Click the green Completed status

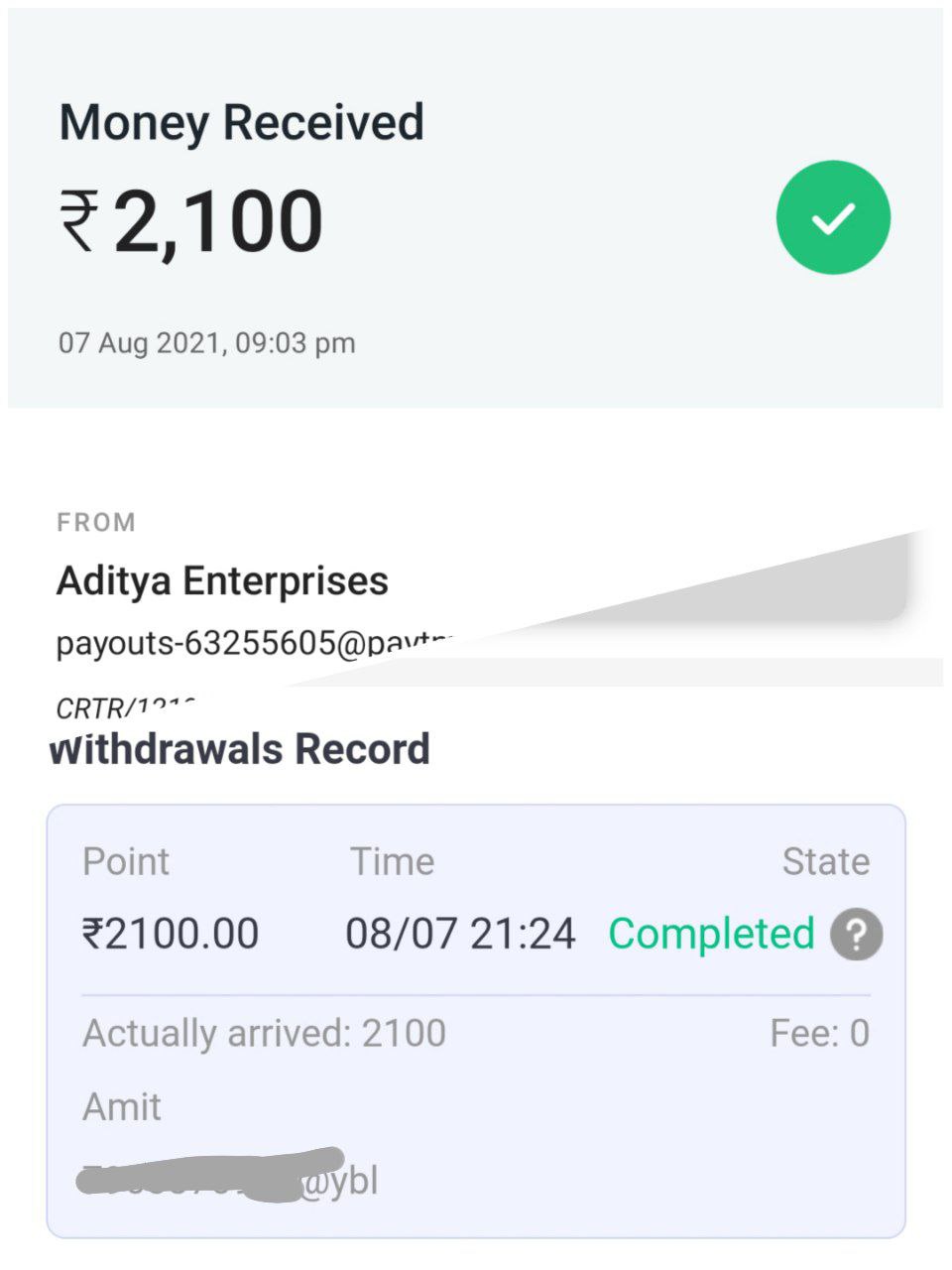pos(711,934)
